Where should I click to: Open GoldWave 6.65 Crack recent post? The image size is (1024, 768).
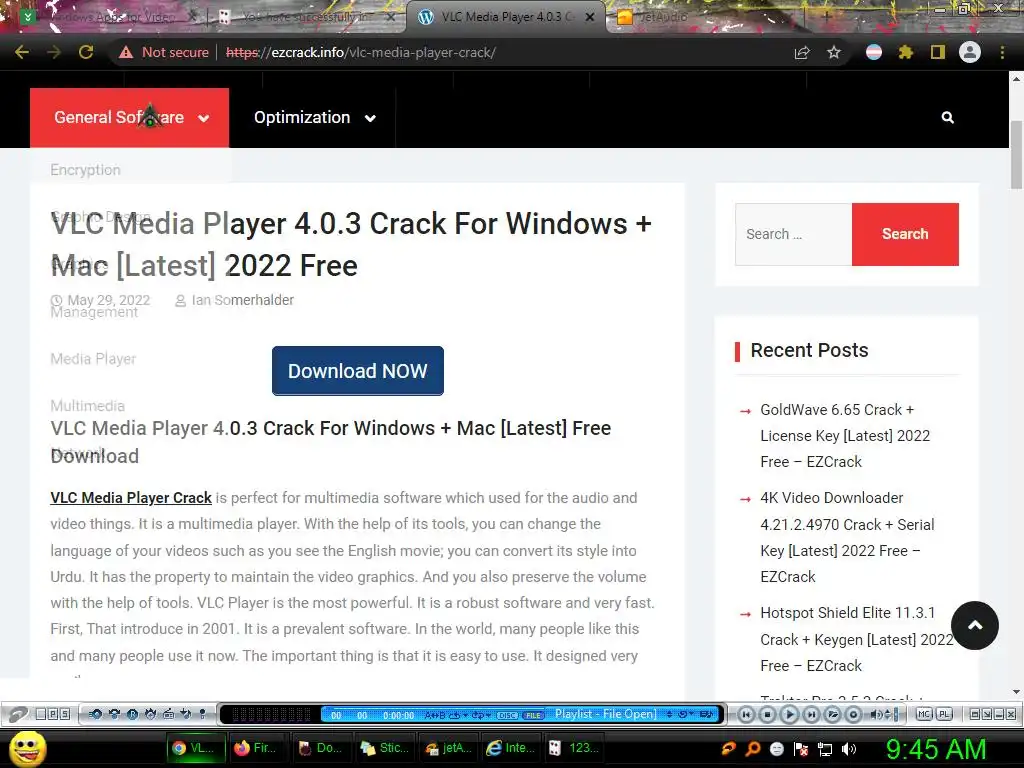[845, 436]
